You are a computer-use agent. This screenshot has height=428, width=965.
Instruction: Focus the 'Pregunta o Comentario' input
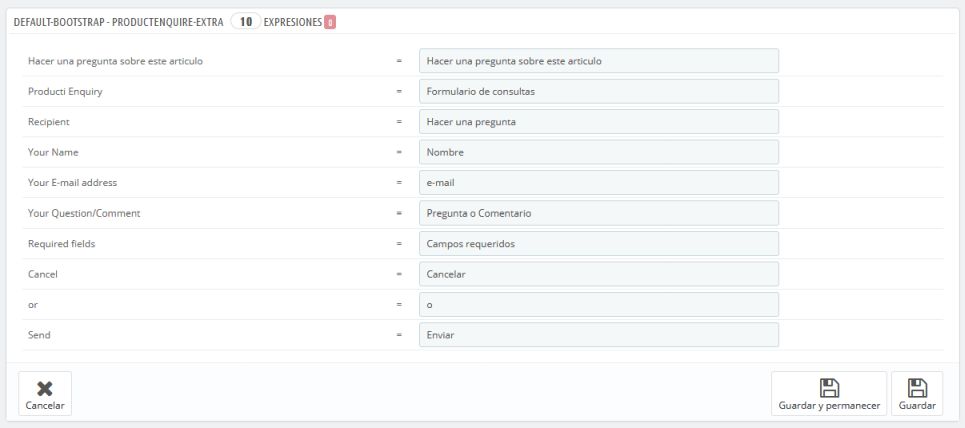(598, 213)
